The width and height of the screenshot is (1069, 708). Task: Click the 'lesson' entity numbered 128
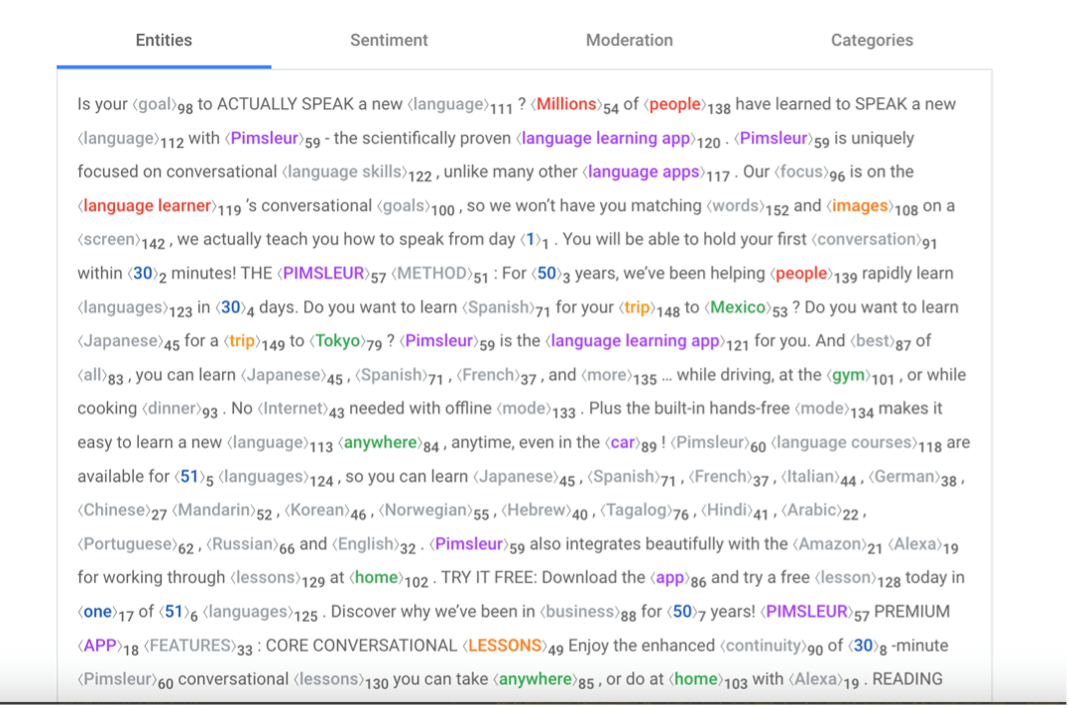[845, 578]
